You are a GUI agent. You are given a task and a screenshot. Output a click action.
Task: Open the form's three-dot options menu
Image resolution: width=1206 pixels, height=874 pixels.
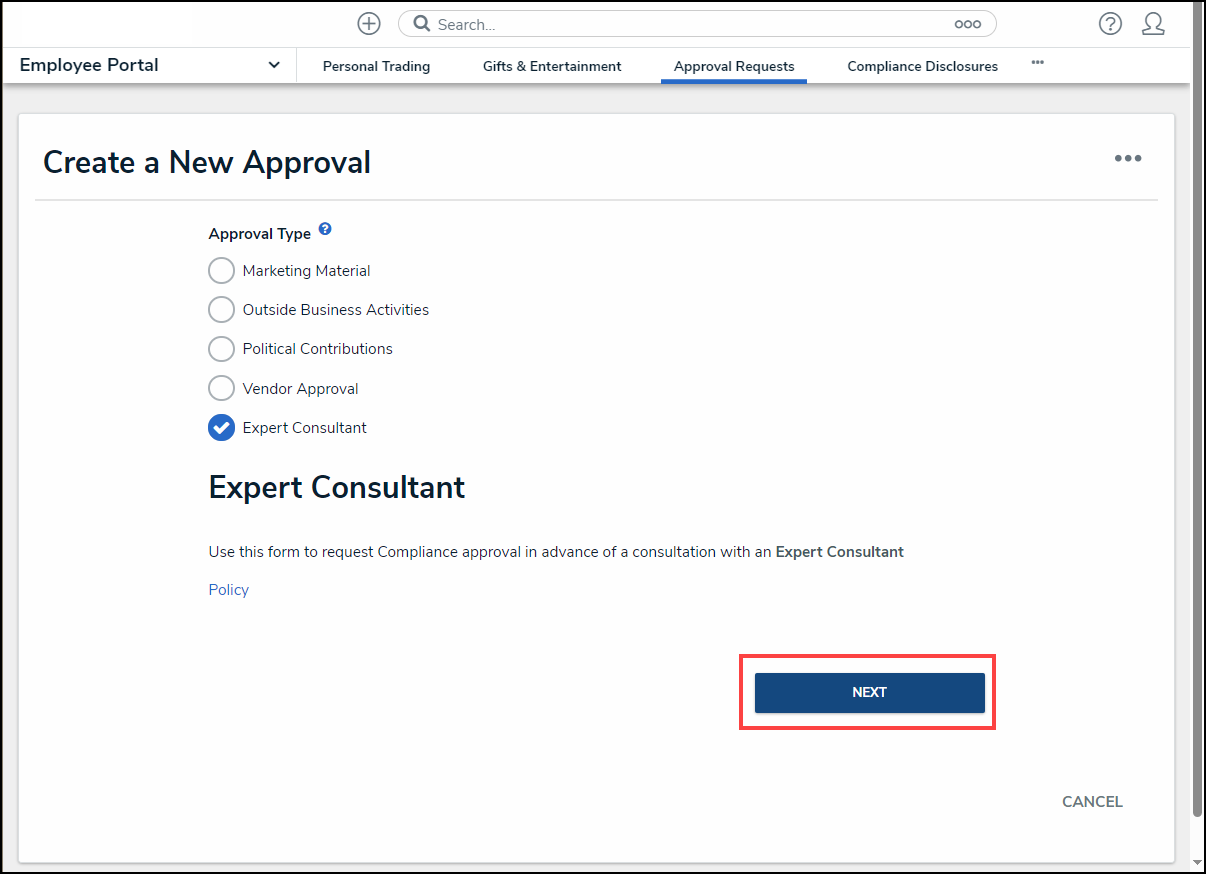(1128, 159)
